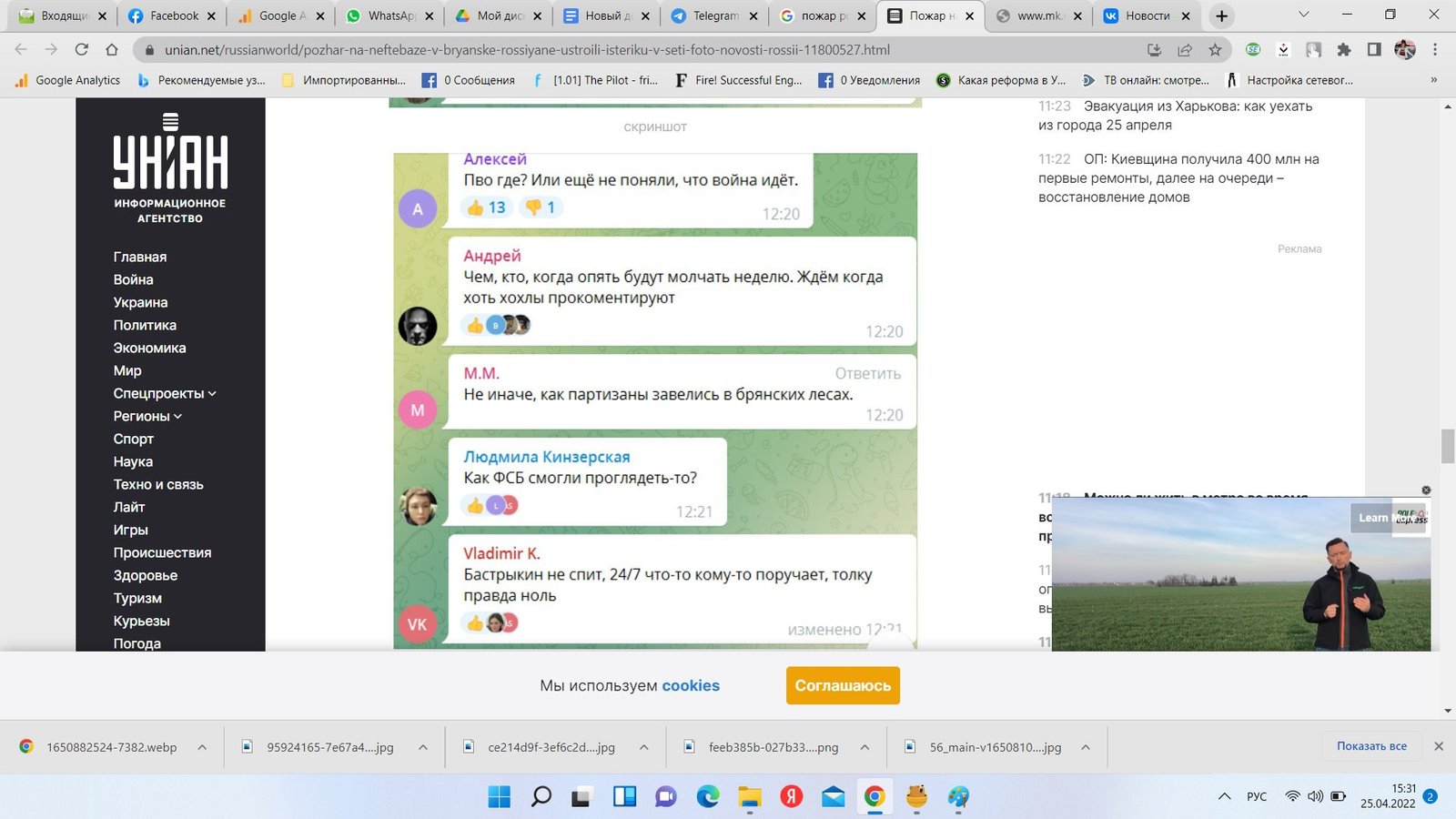Open options for 1650882524-7382.webp download
Image resolution: width=1456 pixels, height=819 pixels.
[202, 747]
